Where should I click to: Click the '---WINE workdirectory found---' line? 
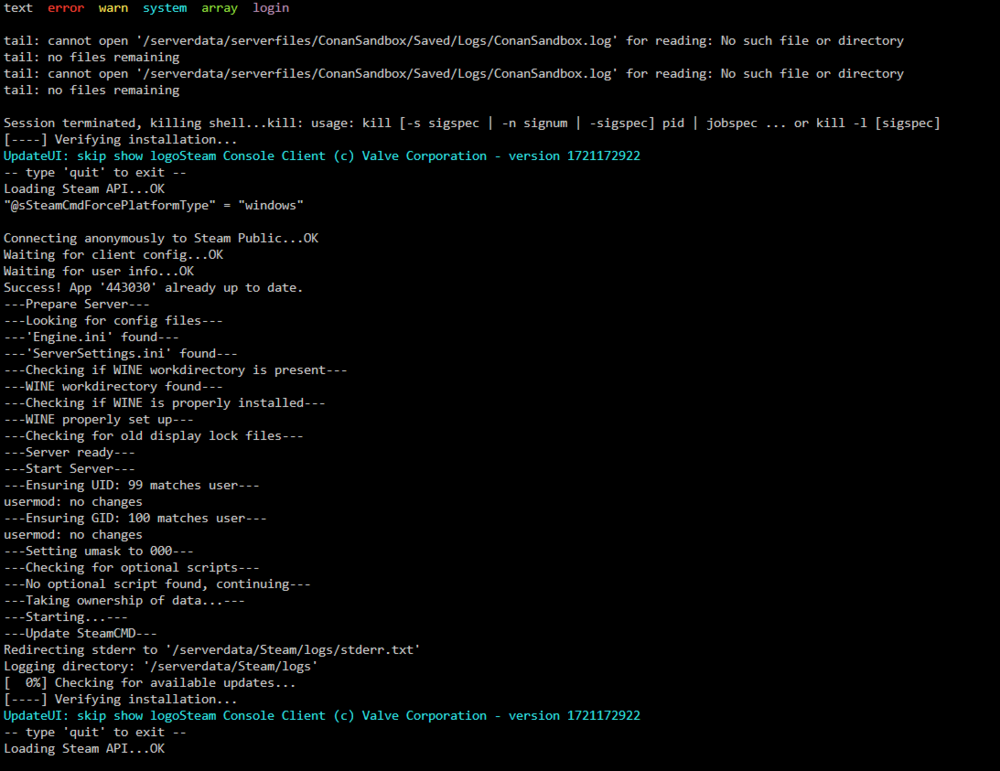(x=114, y=387)
